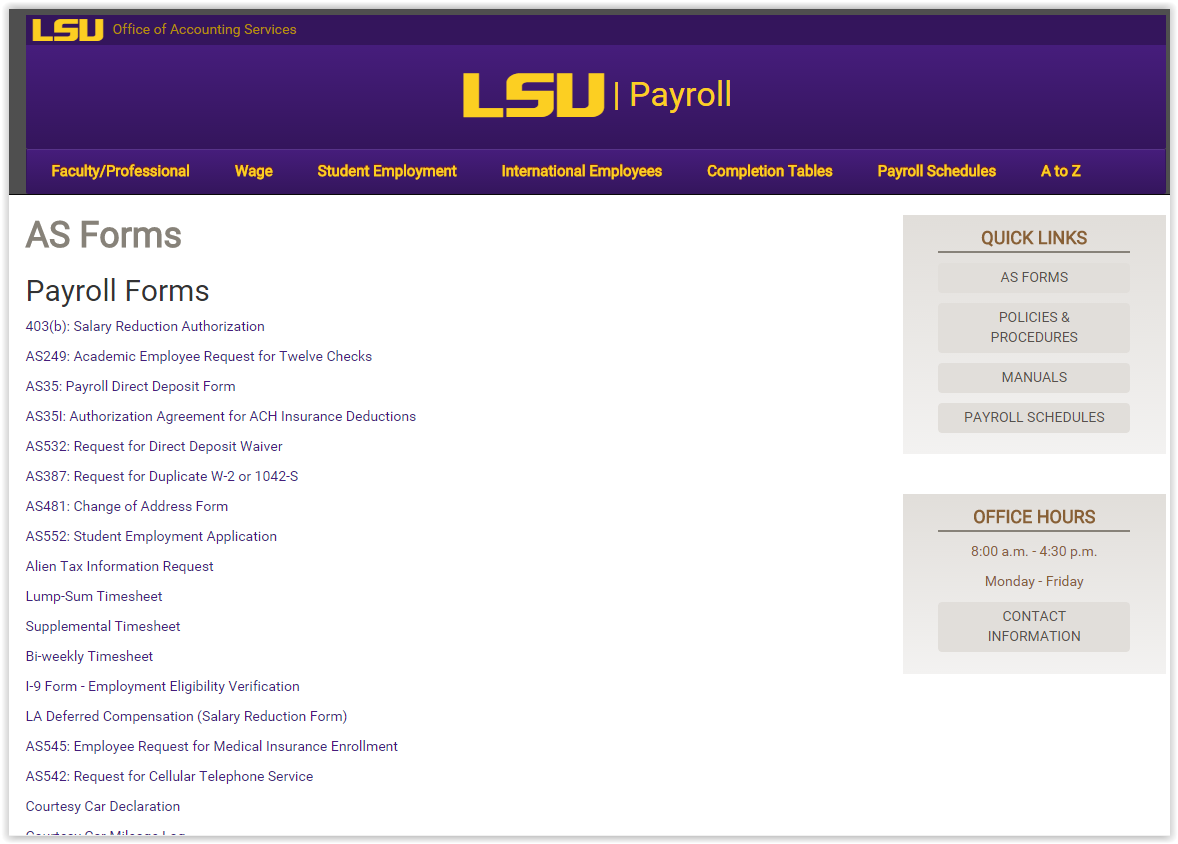This screenshot has width=1178, height=844.
Task: Open the A to Z index
Action: point(1061,171)
